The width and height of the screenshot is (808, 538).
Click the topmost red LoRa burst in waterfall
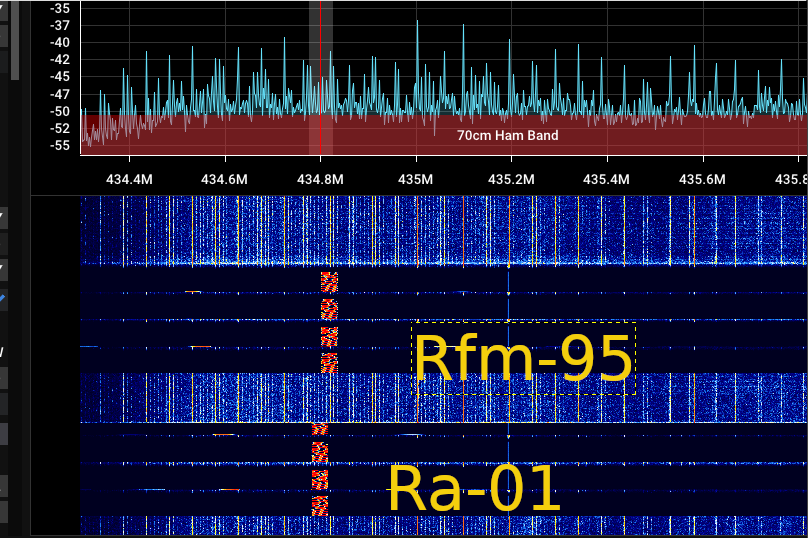tap(329, 282)
